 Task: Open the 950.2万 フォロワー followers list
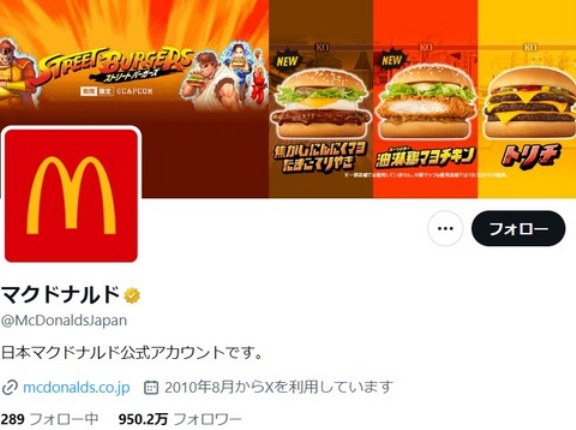[x=180, y=419]
